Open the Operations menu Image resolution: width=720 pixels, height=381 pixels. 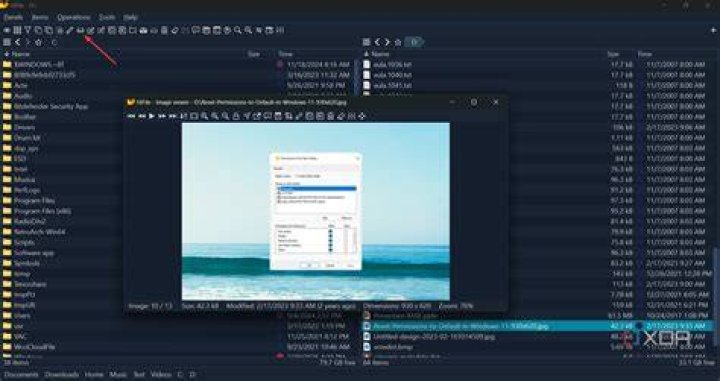tap(73, 17)
